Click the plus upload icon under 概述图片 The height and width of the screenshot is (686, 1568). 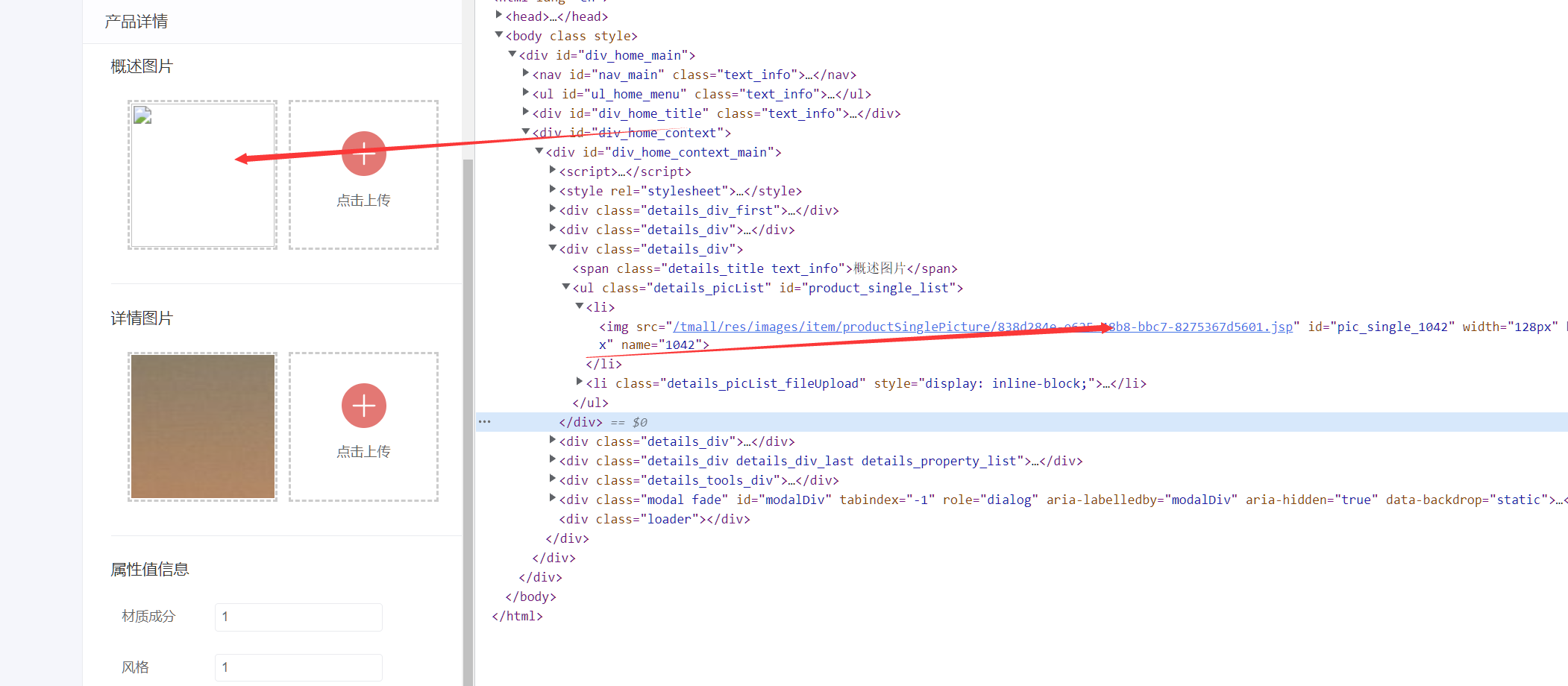pos(364,154)
